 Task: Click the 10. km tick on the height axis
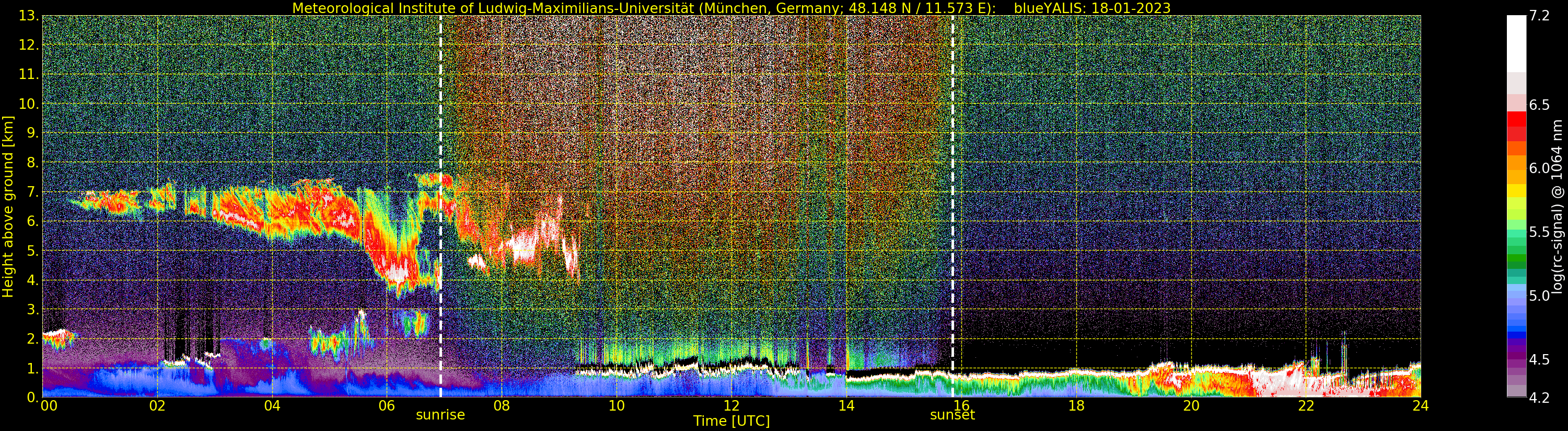pyautogui.click(x=29, y=104)
